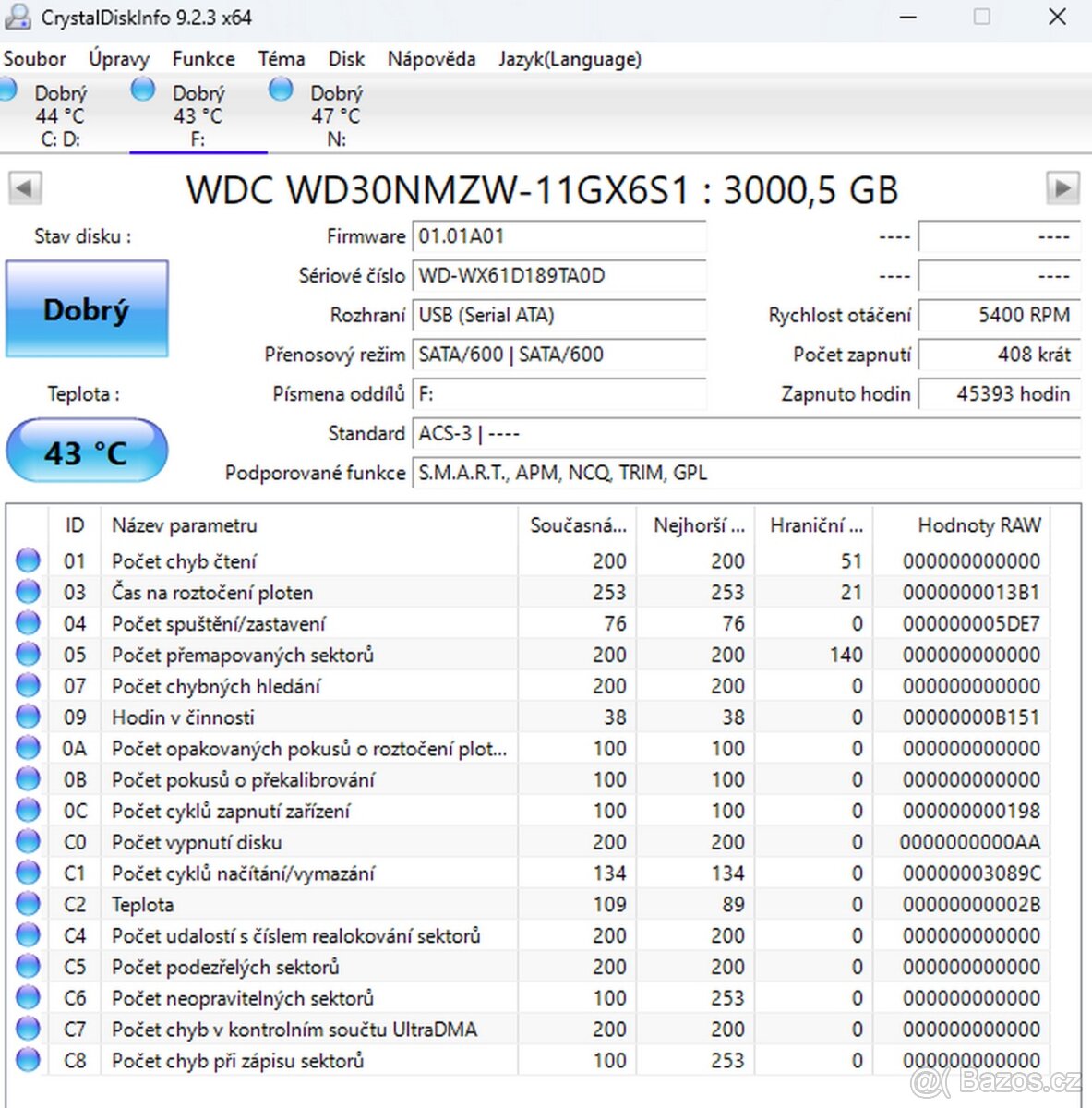Click the Nejhorší column header
Screen dimensions: 1092x1108
695,525
